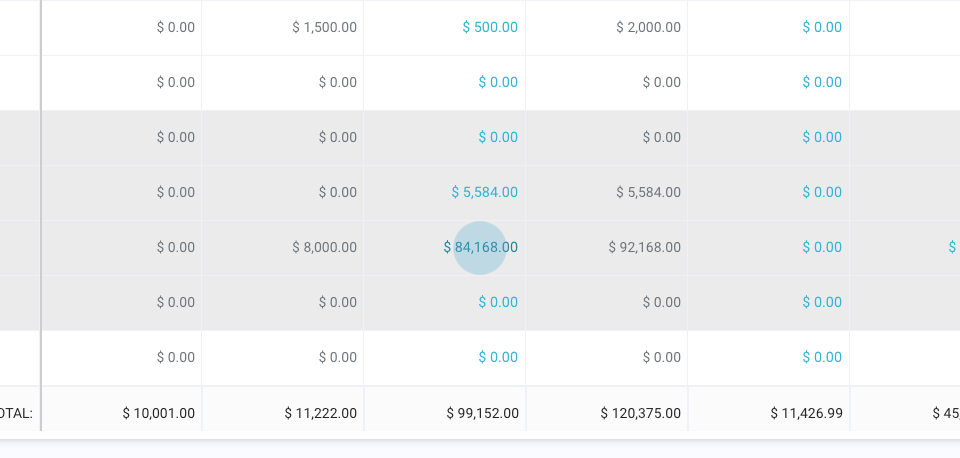The image size is (960, 458).
Task: Click the $99,152.00 total value
Action: pos(482,412)
